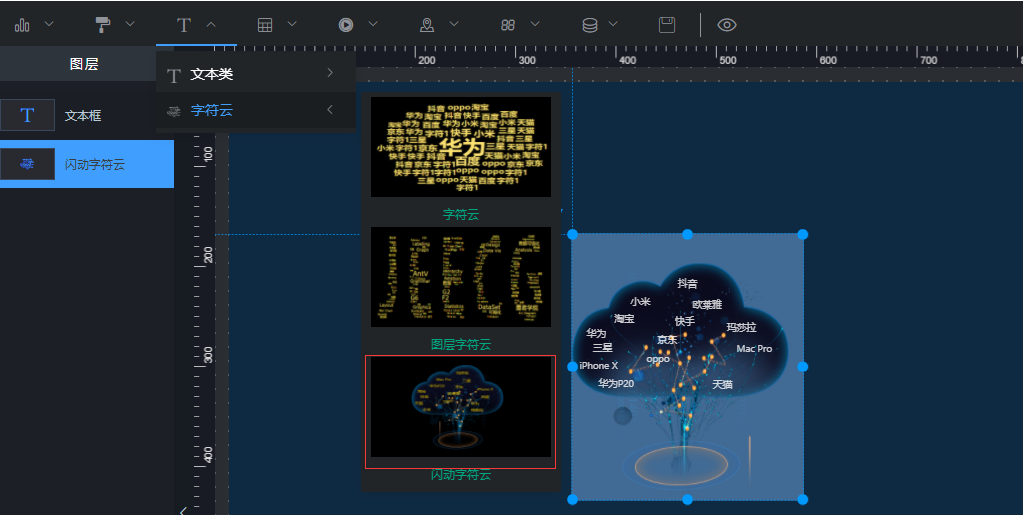Open the database dataset icon
Image resolution: width=1023 pixels, height=515 pixels.
click(x=589, y=25)
